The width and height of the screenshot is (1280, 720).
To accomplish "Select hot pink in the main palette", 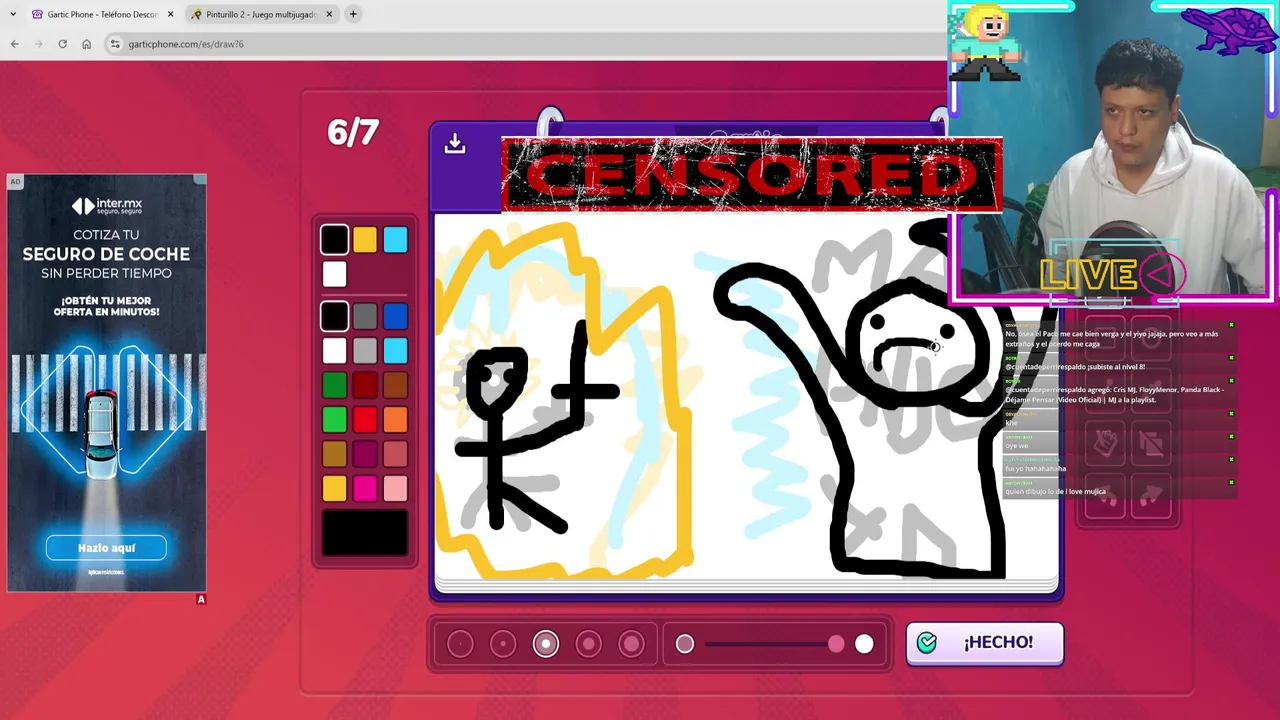I will click(x=365, y=488).
